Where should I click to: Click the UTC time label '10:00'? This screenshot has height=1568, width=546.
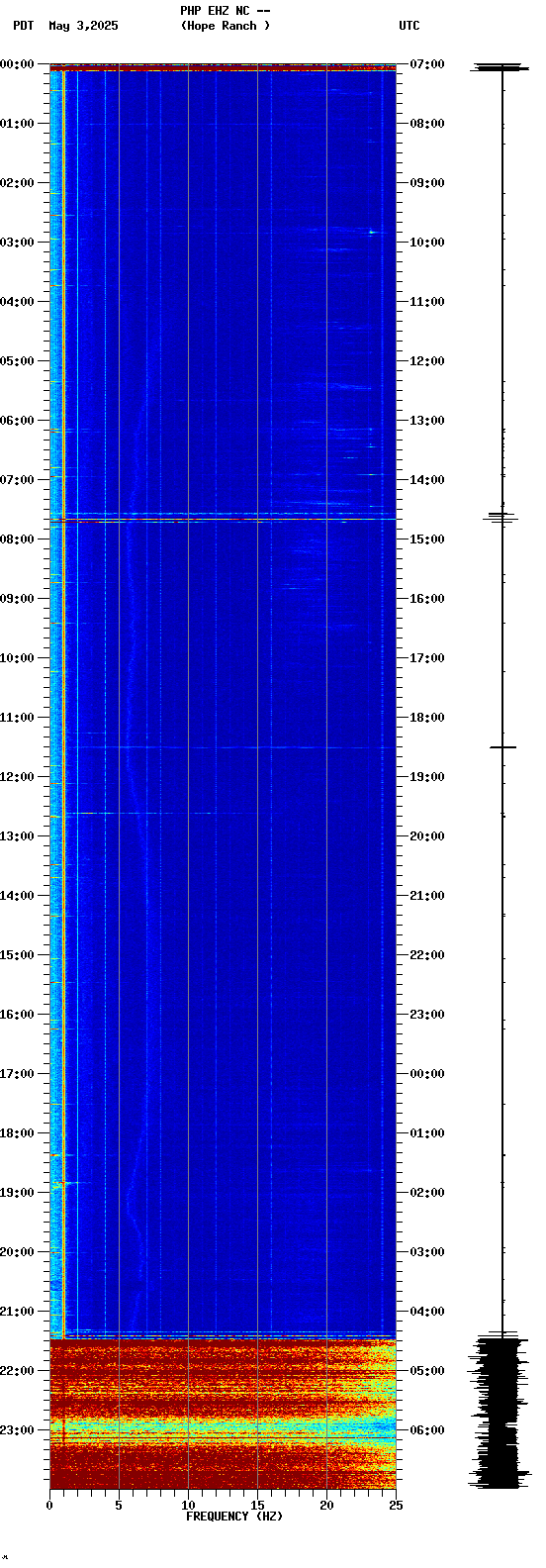427,243
